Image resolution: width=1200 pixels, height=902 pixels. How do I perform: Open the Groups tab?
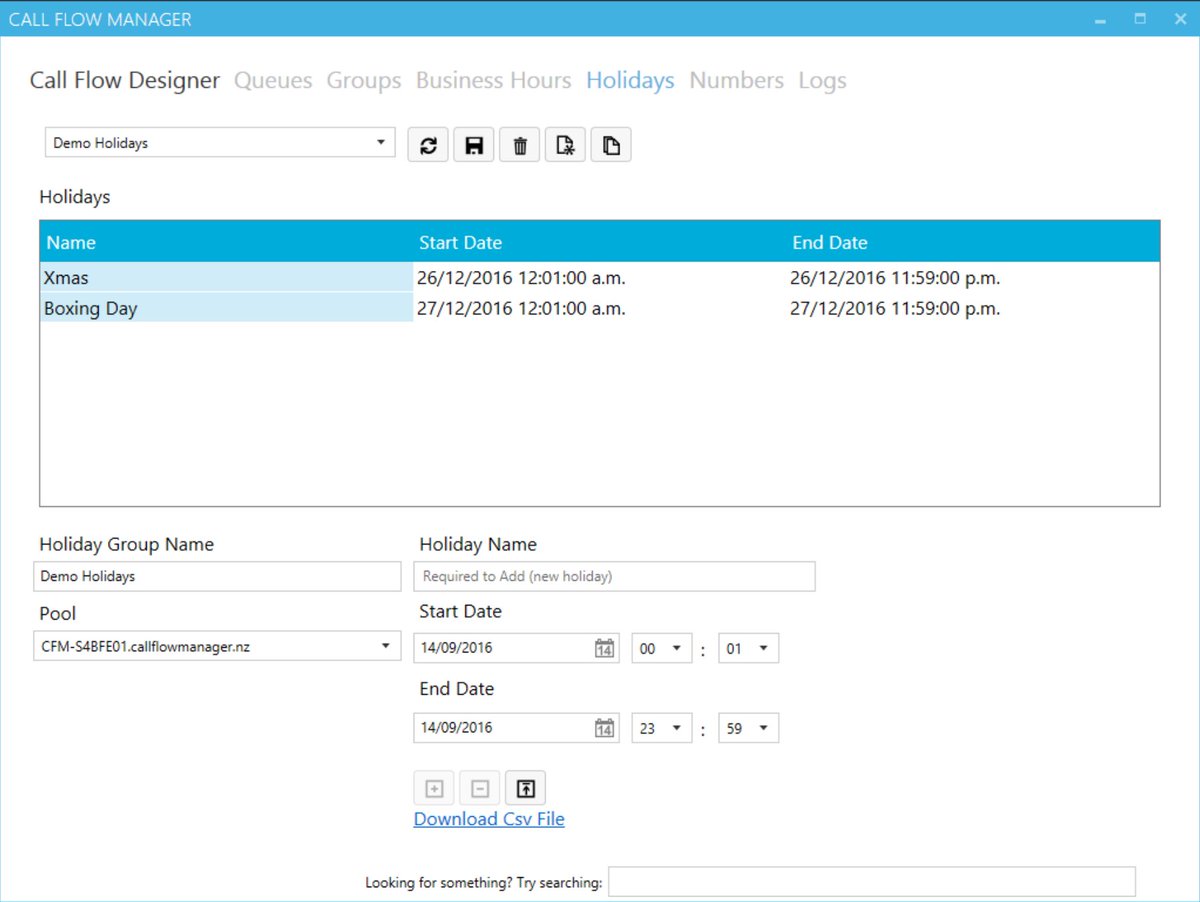coord(364,81)
